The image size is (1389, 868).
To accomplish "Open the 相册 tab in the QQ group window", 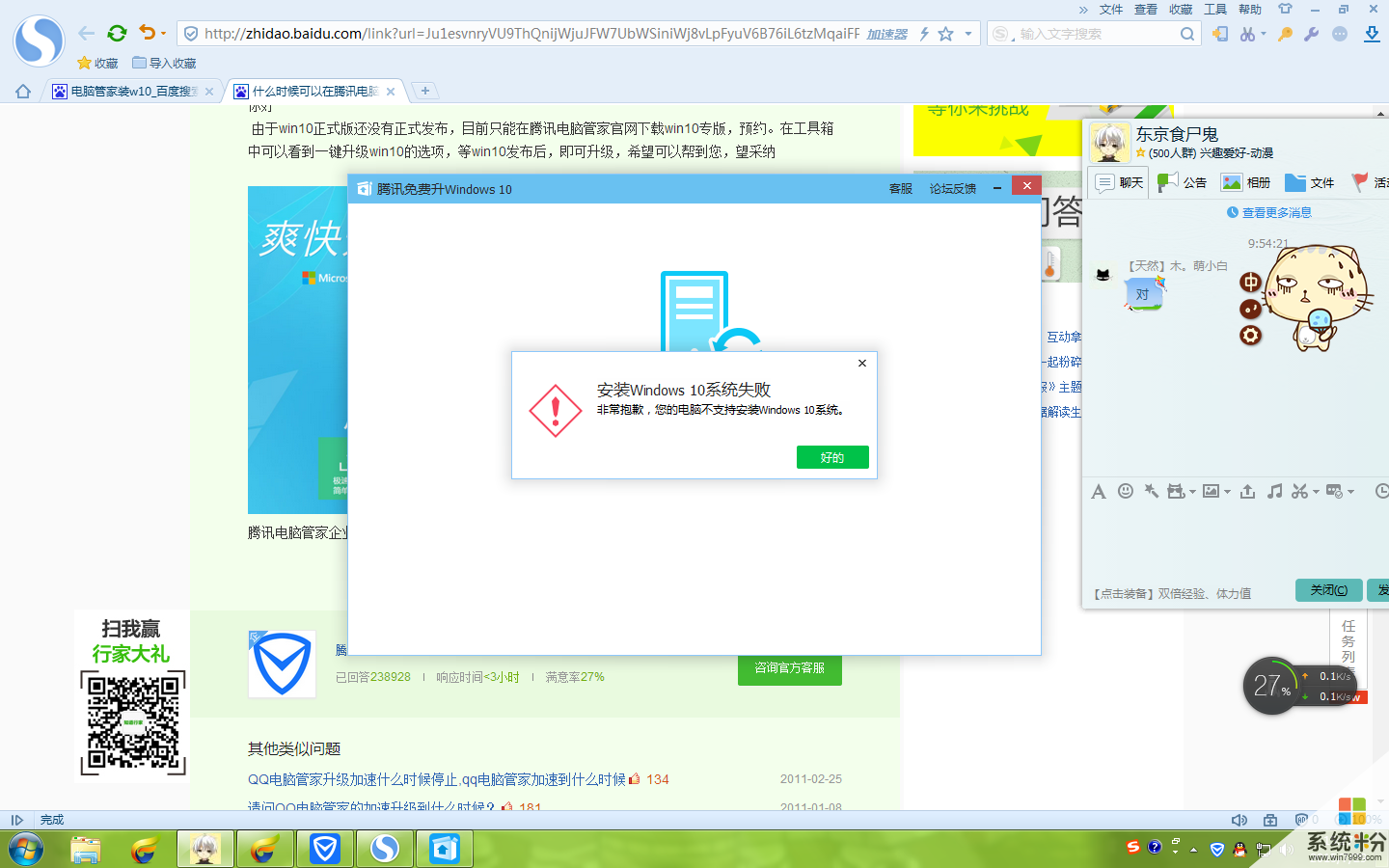I will point(1245,182).
